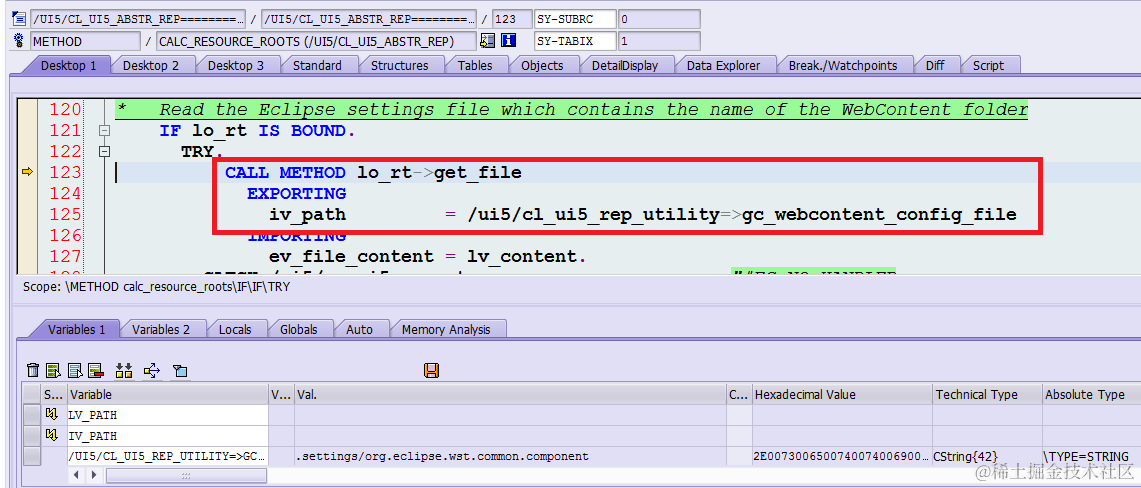Click the hexadecimal value 2E007300650074... cell
1141x488 pixels.
pyautogui.click(x=842, y=456)
